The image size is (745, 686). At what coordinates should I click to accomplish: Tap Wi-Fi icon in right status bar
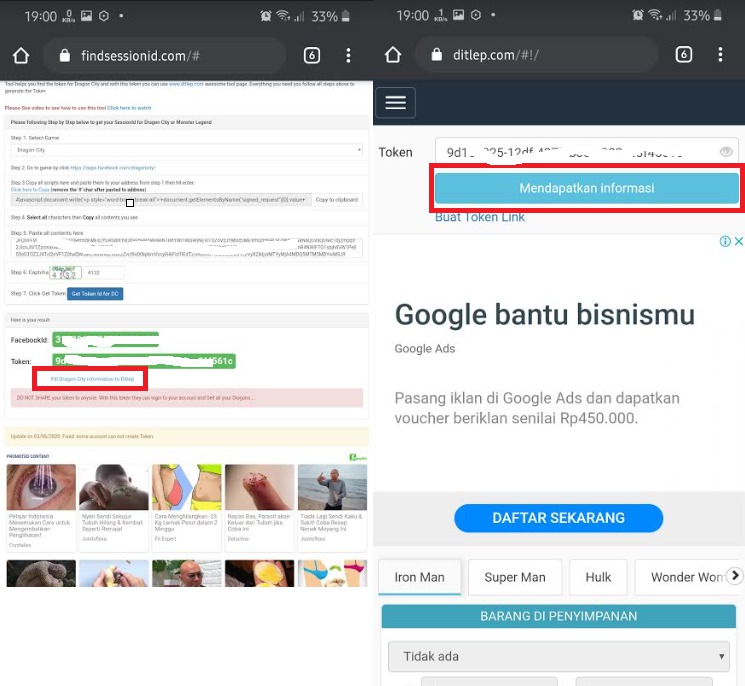656,15
